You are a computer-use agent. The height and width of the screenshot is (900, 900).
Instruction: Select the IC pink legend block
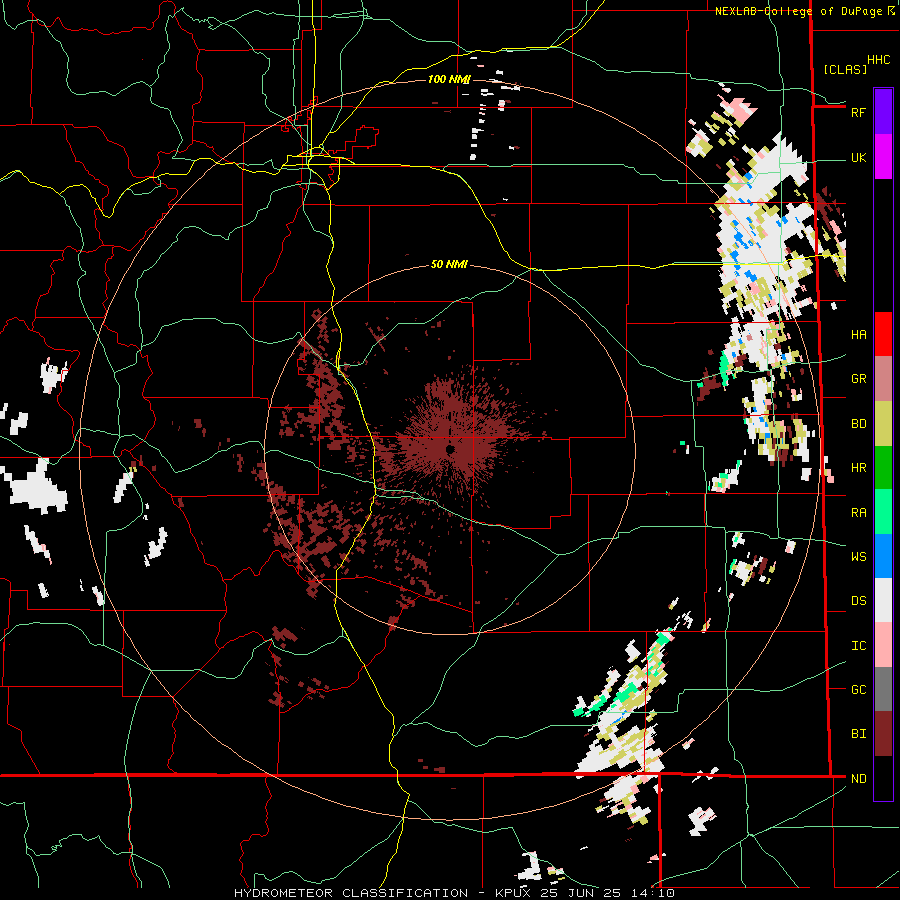(883, 645)
